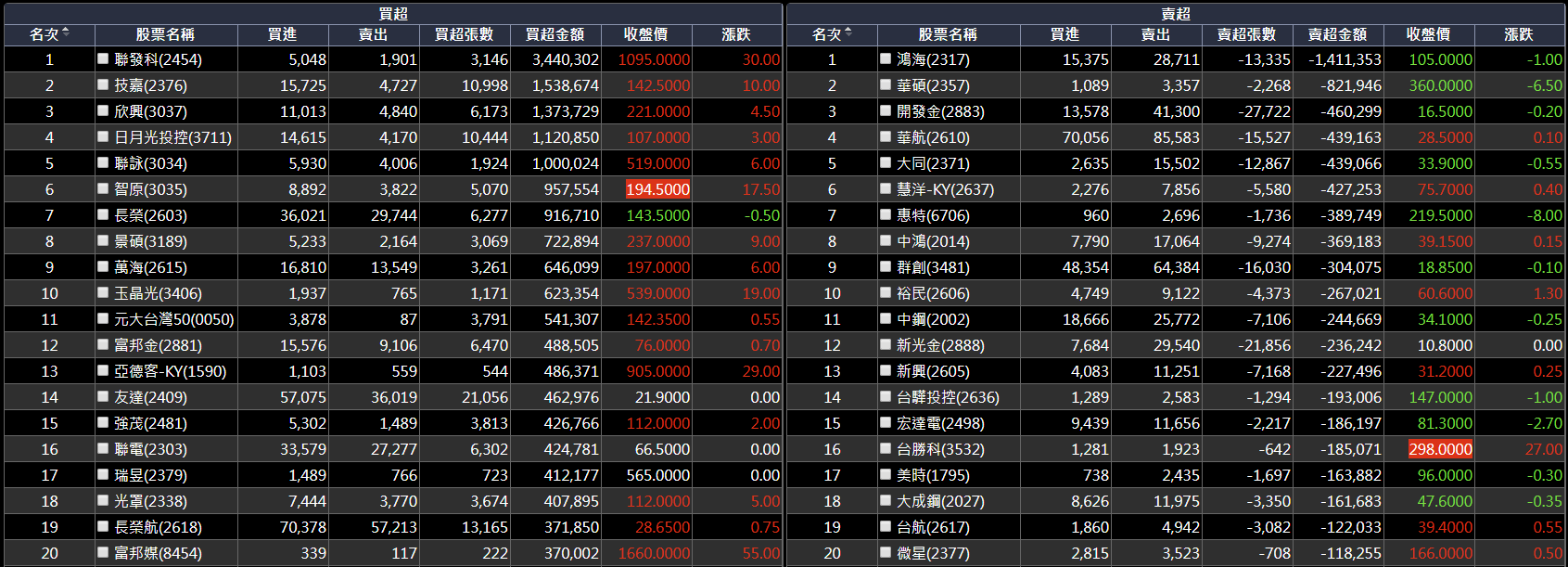Viewport: 1568px width, 567px height.
Task: Sort 買超 panel by 收盤價 header
Action: click(x=646, y=34)
